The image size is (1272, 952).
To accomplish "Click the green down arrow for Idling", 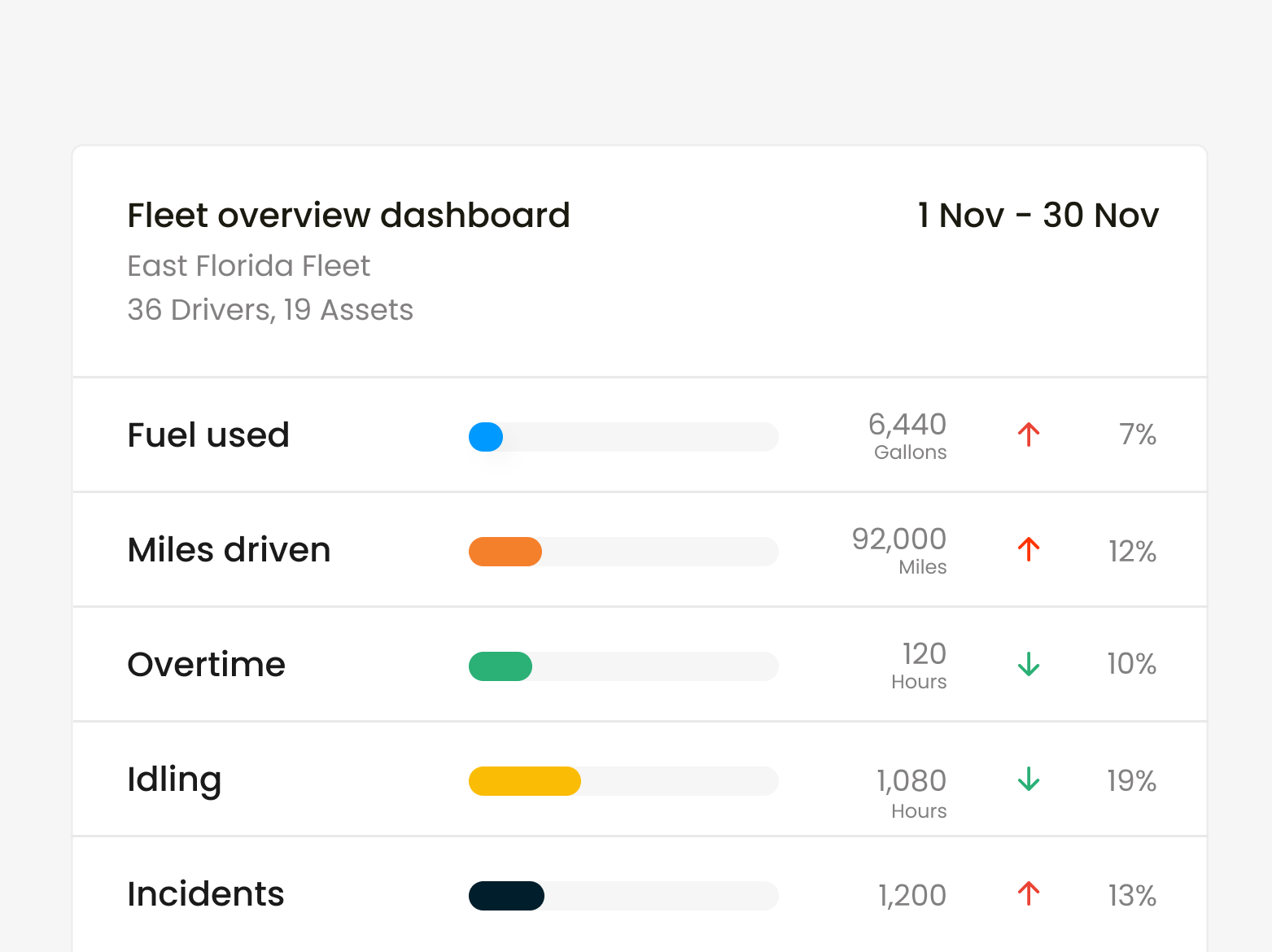I will point(1029,779).
